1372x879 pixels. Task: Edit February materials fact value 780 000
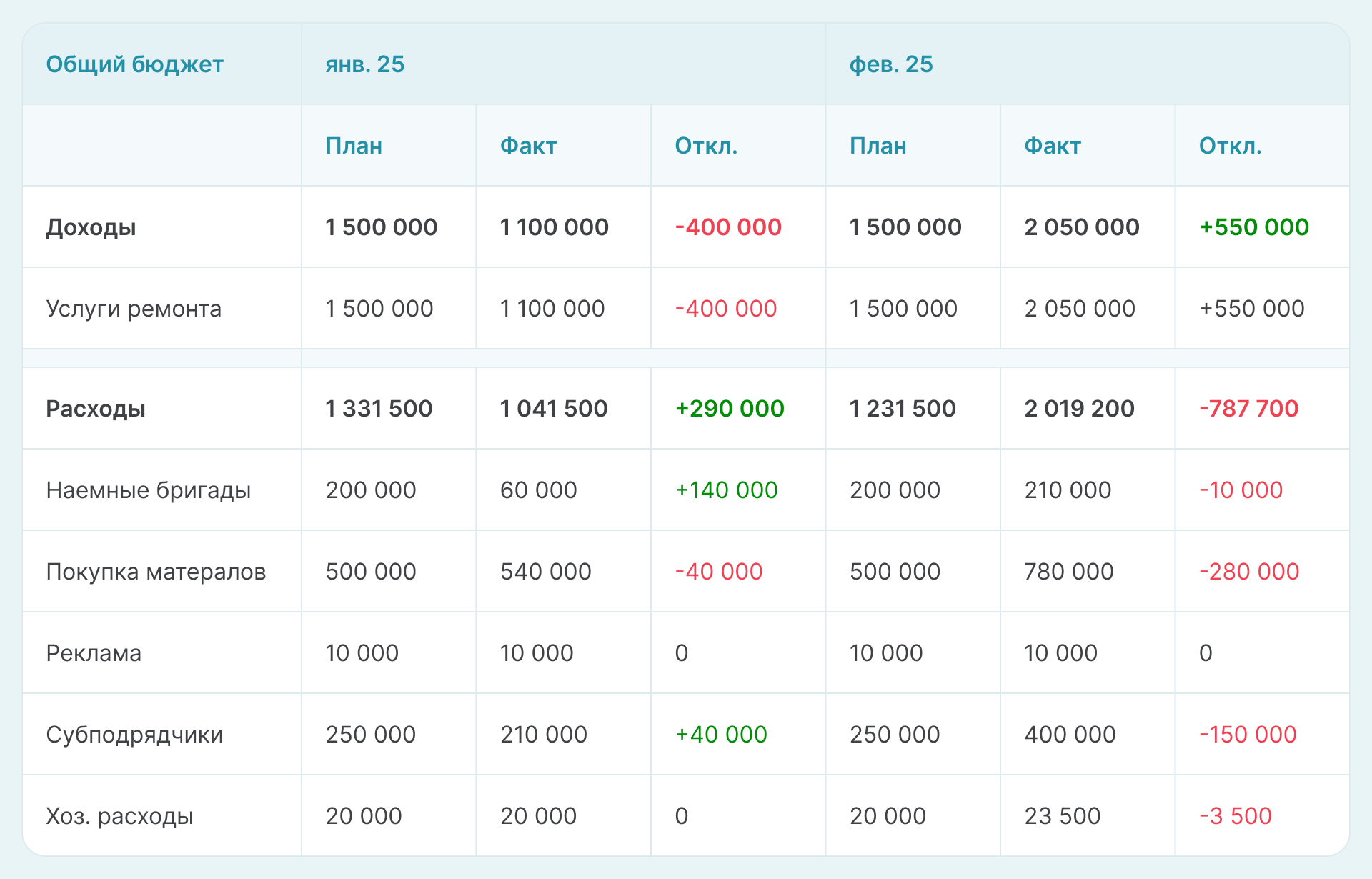pyautogui.click(x=1068, y=572)
